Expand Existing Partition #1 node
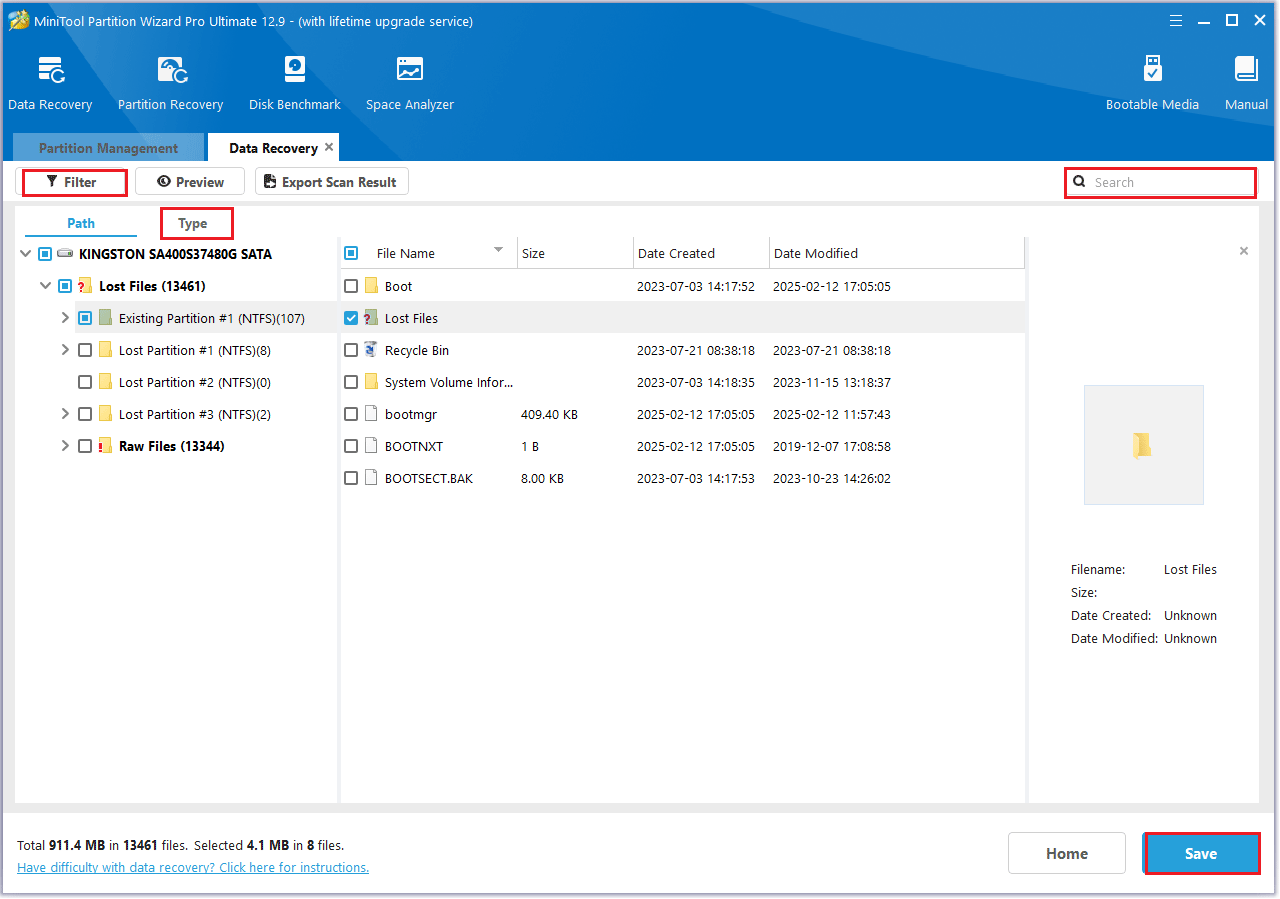Screen dimensions: 1280x899 [x=65, y=318]
